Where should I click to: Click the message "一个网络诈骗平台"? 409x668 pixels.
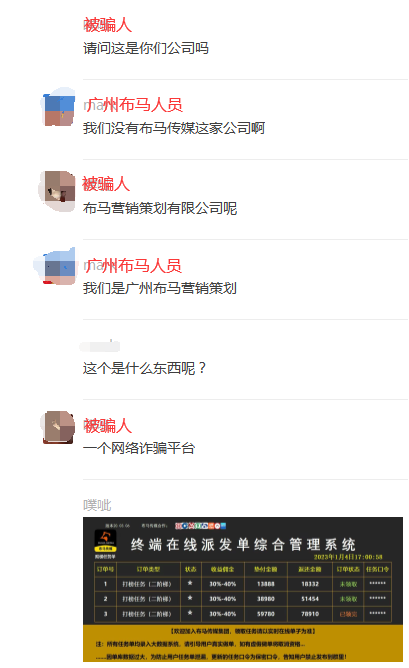(x=139, y=448)
